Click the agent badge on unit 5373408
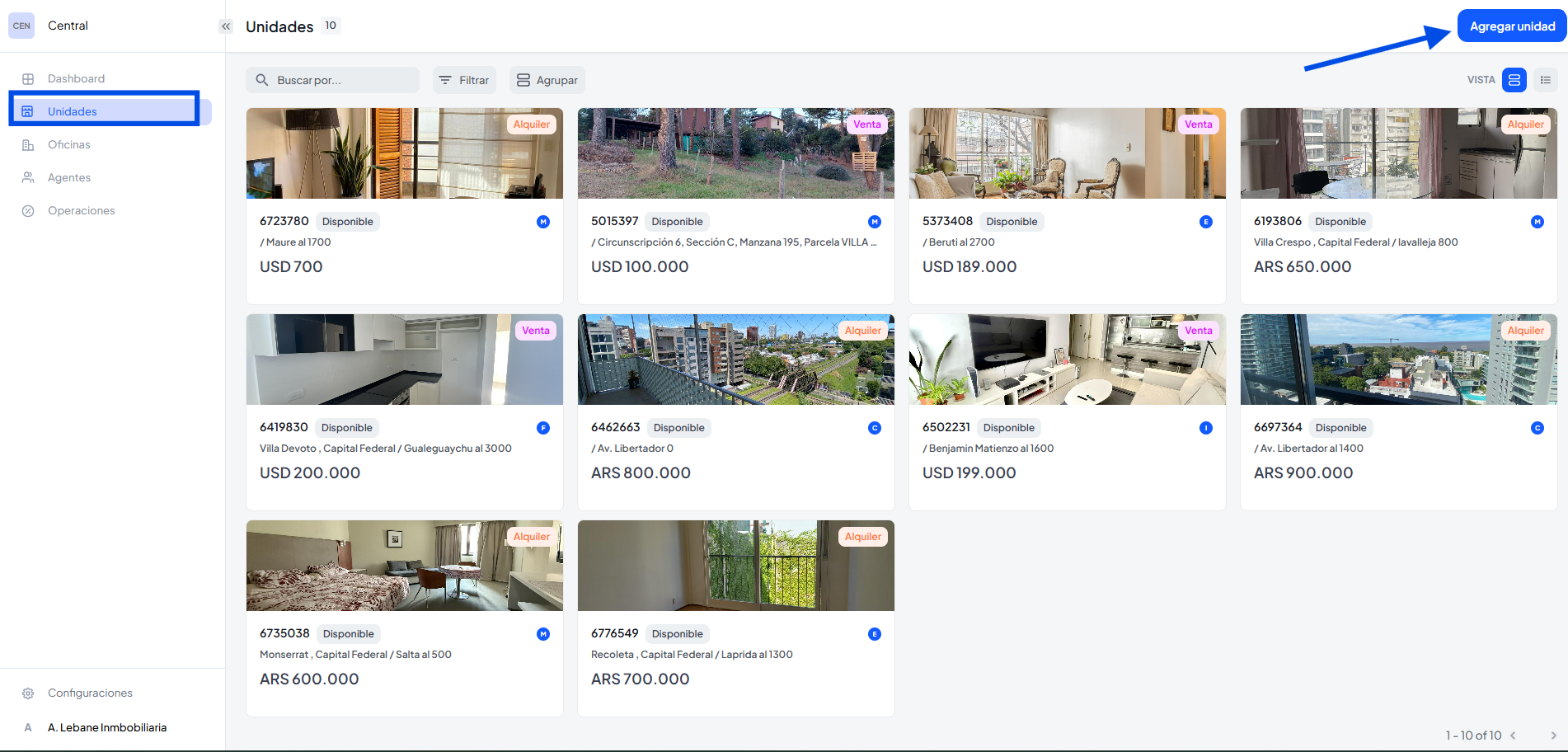Viewport: 1568px width, 752px height. click(1205, 222)
